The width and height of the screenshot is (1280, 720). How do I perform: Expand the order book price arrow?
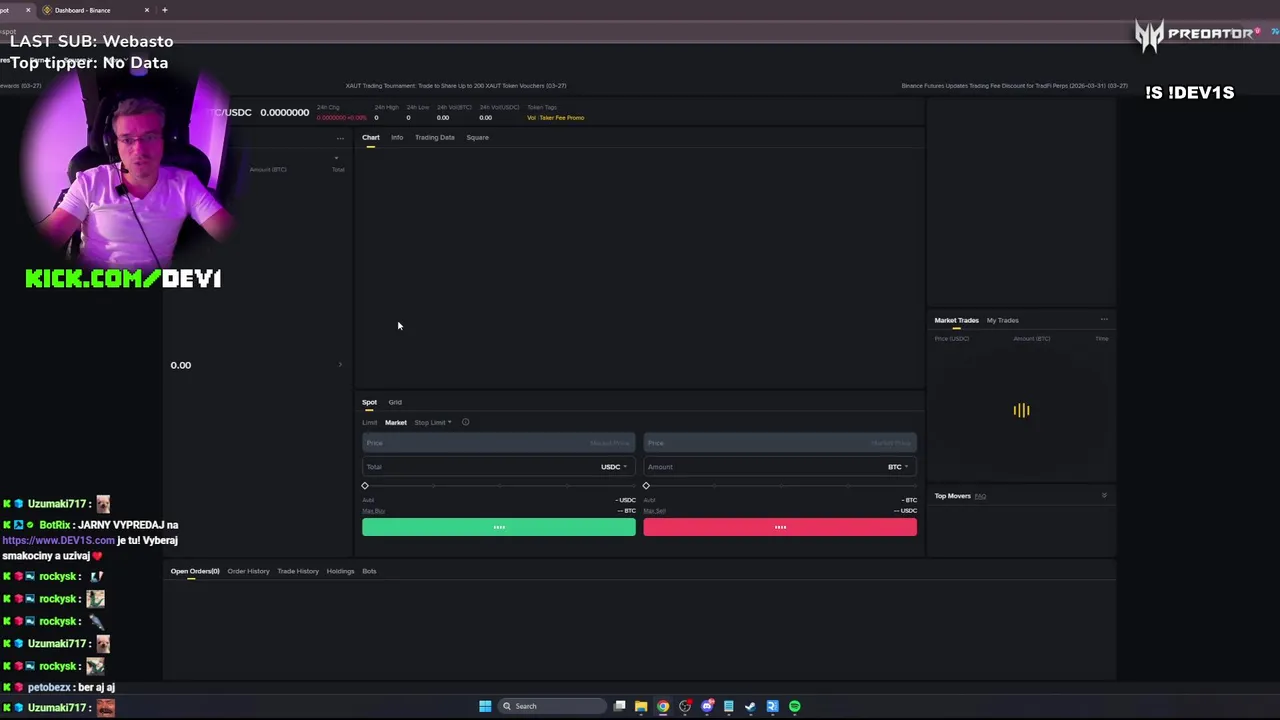click(340, 365)
